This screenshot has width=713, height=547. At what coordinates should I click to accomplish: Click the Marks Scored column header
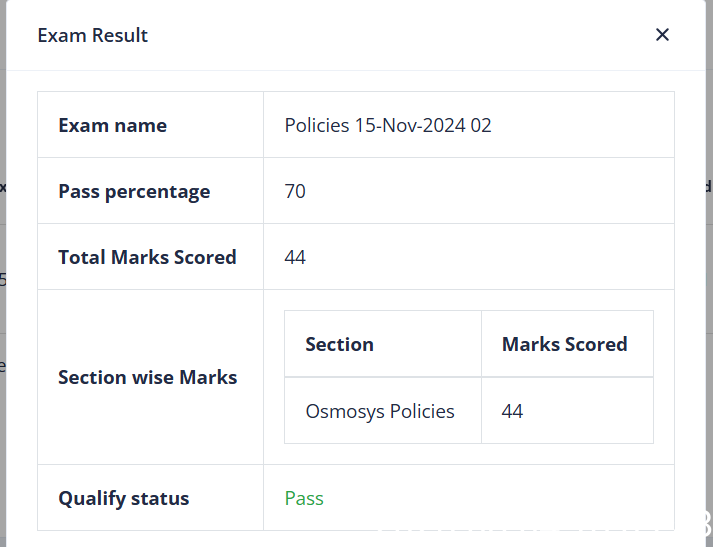pyautogui.click(x=565, y=344)
